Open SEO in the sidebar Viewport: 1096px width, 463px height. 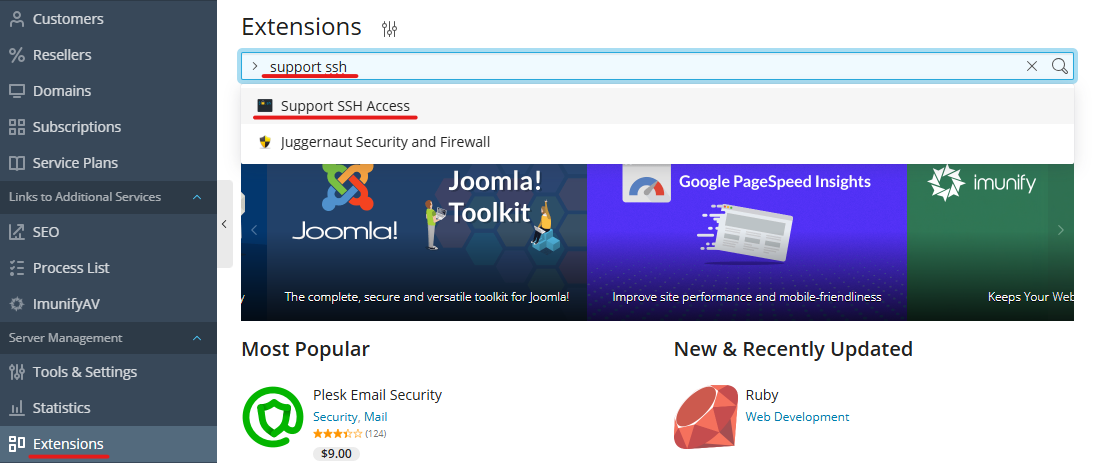click(x=108, y=232)
